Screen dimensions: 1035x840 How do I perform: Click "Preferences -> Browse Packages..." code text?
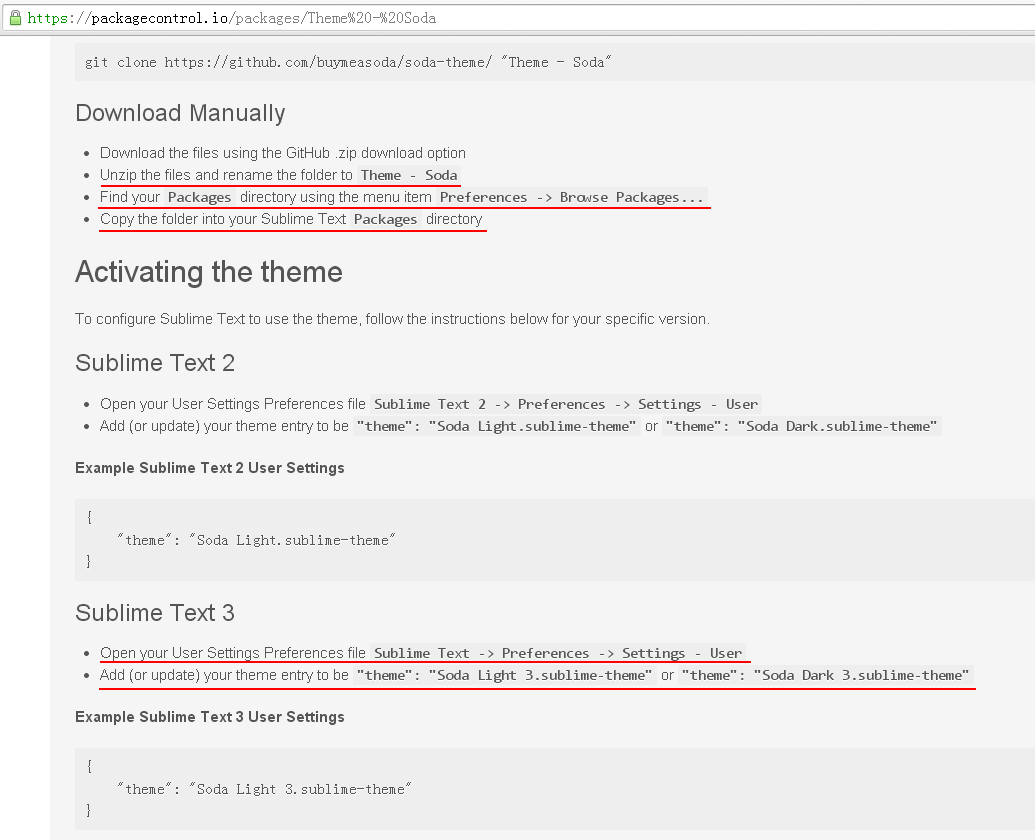pyautogui.click(x=572, y=197)
